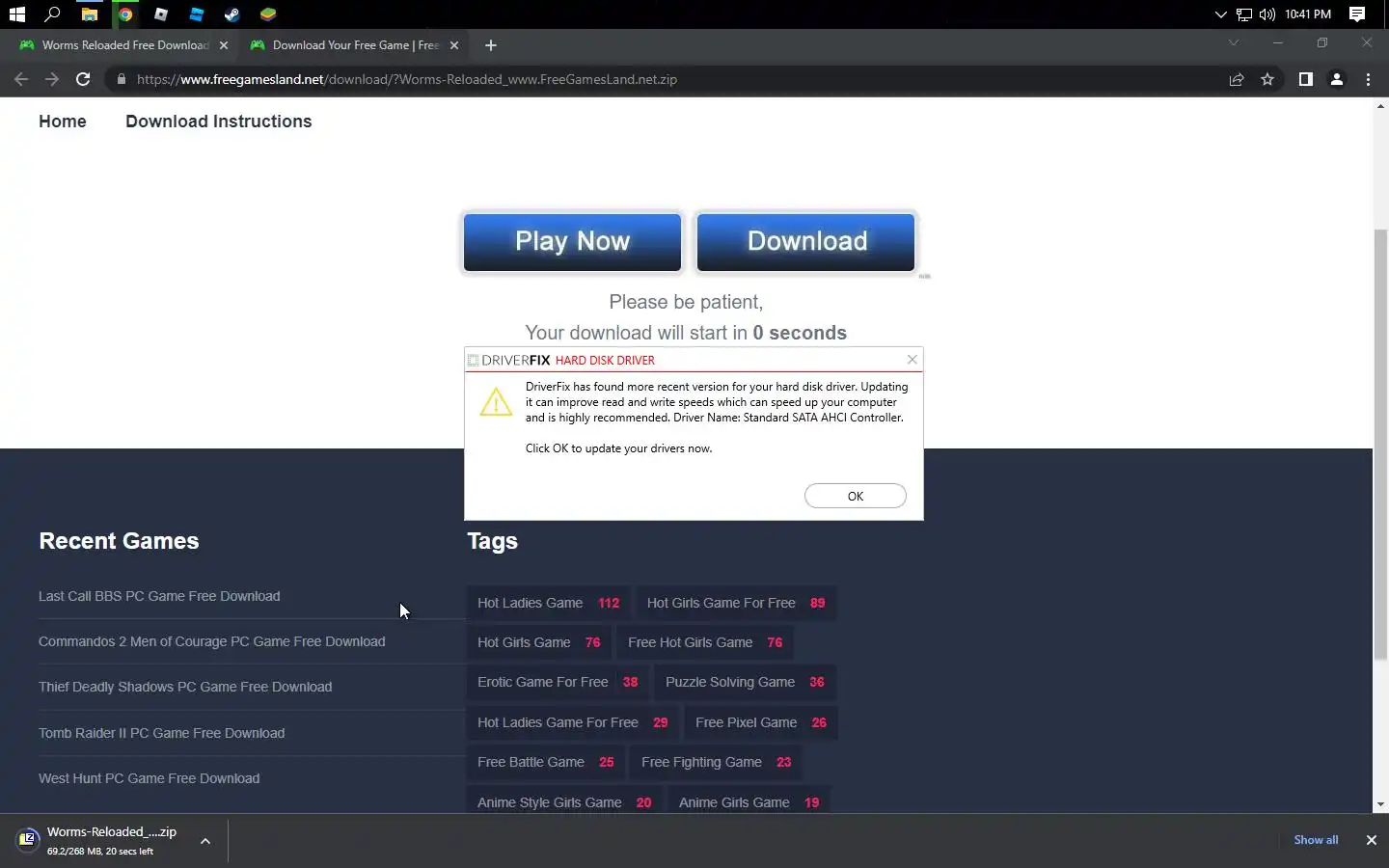Select the Anime Style Girls Game tag
Viewport: 1389px width, 868px height.
click(x=564, y=802)
